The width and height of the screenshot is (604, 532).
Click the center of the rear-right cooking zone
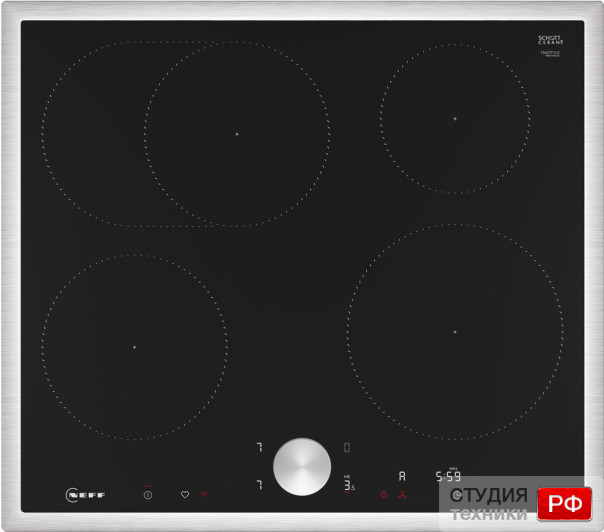click(454, 118)
